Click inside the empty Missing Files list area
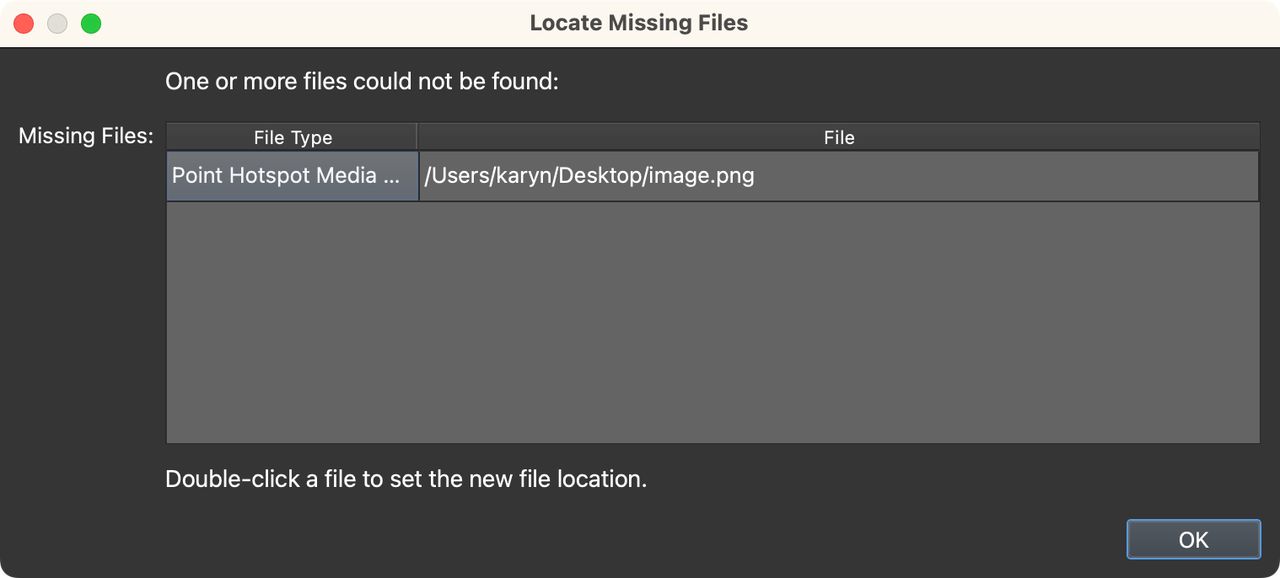This screenshot has width=1280, height=578. click(x=712, y=320)
